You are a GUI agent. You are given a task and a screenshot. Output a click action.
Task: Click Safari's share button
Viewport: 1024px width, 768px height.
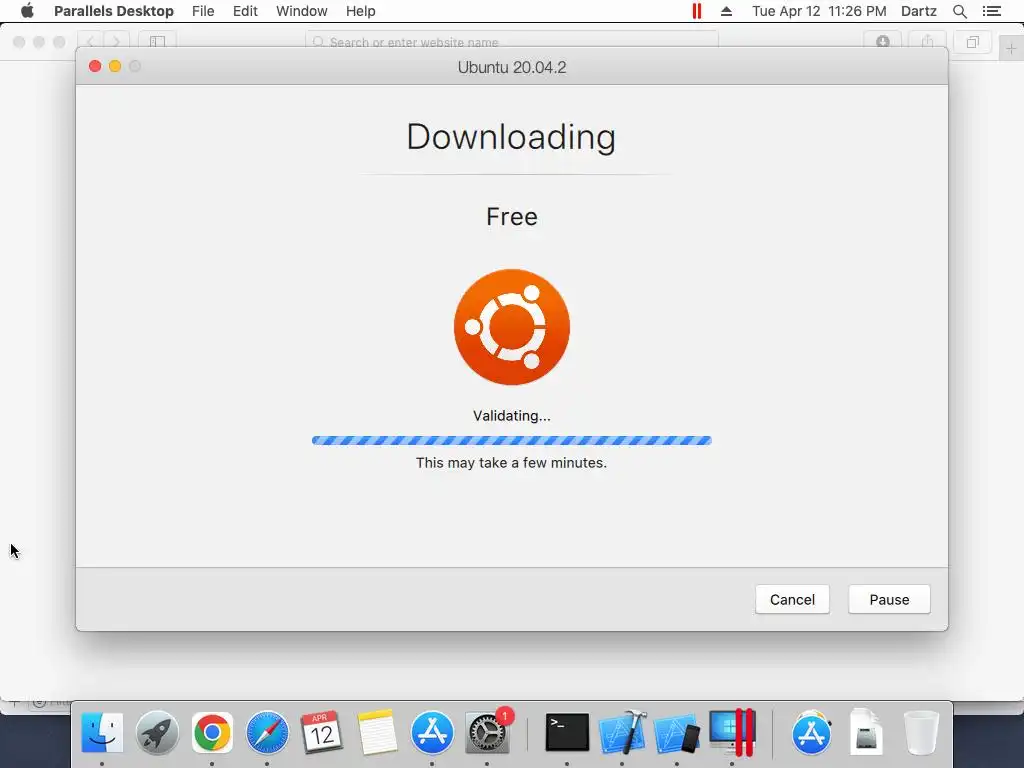pyautogui.click(x=927, y=42)
